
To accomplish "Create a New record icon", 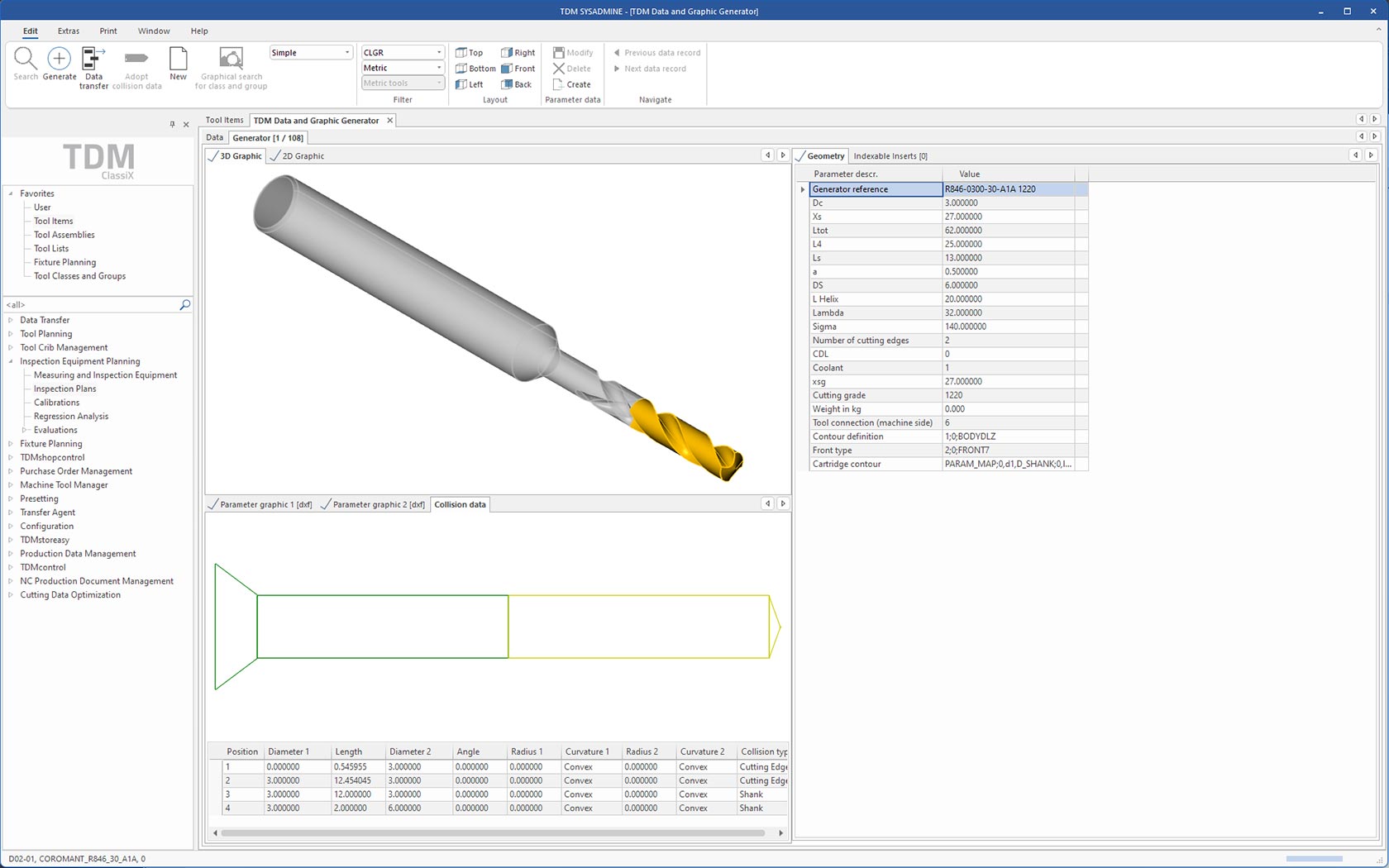I will 178,59.
